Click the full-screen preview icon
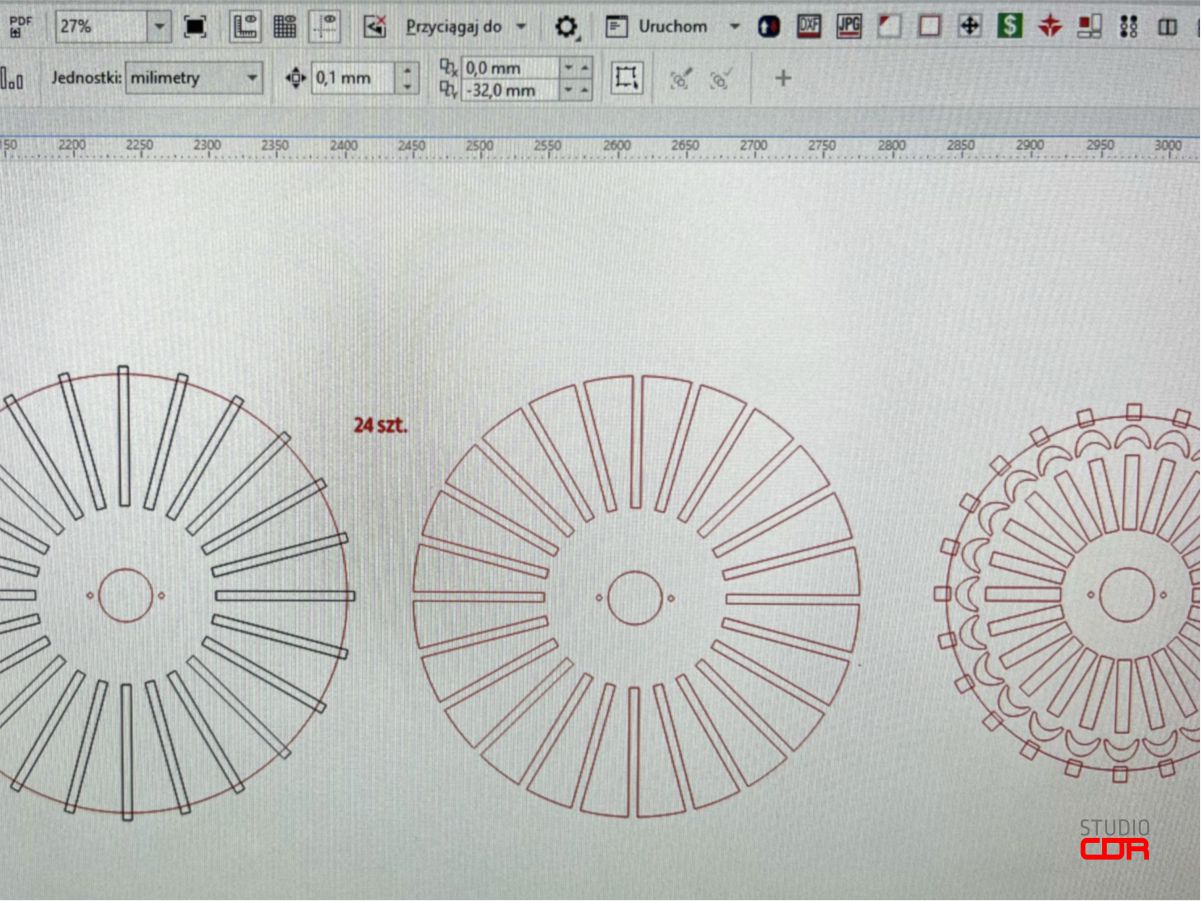 [195, 27]
